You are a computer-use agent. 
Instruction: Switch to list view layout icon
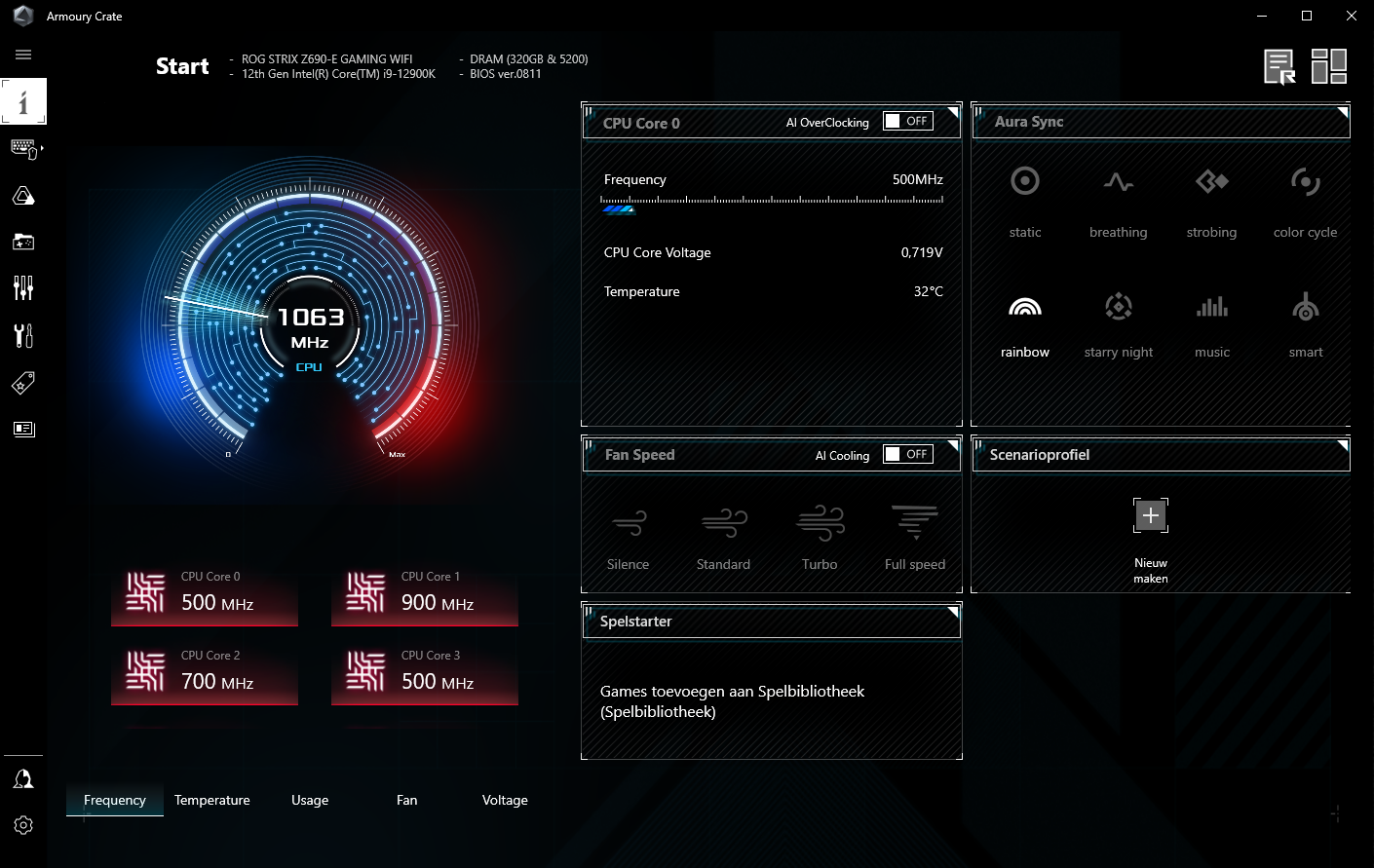pyautogui.click(x=1279, y=66)
